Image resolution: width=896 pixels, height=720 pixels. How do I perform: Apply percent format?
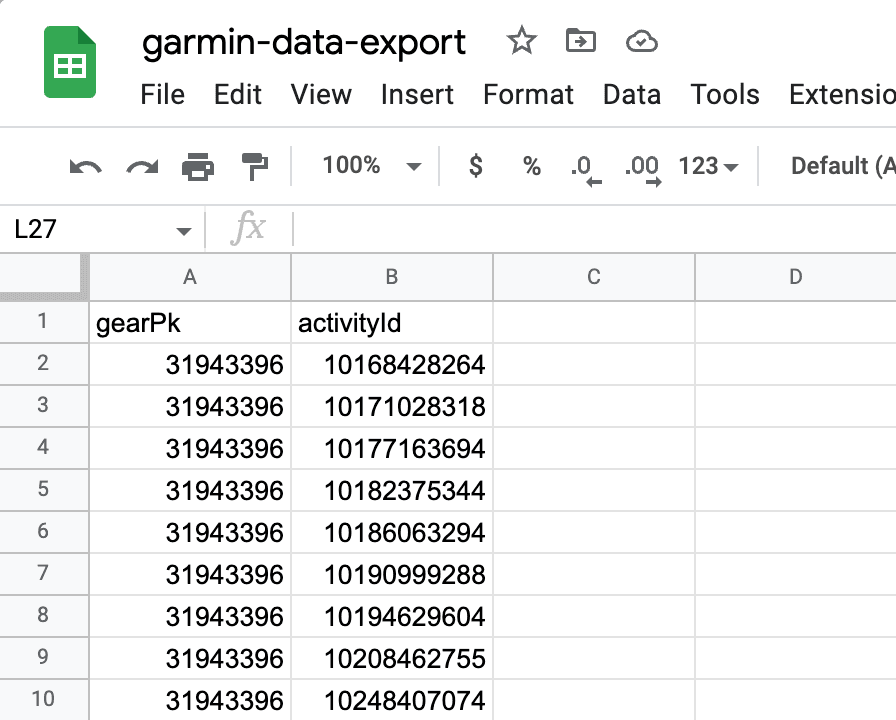tap(532, 166)
